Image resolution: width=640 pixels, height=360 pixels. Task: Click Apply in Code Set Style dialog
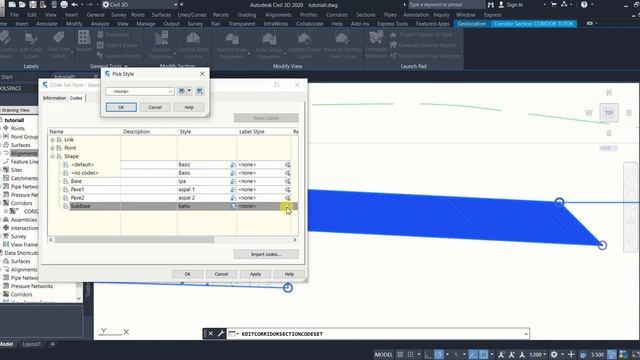point(255,274)
